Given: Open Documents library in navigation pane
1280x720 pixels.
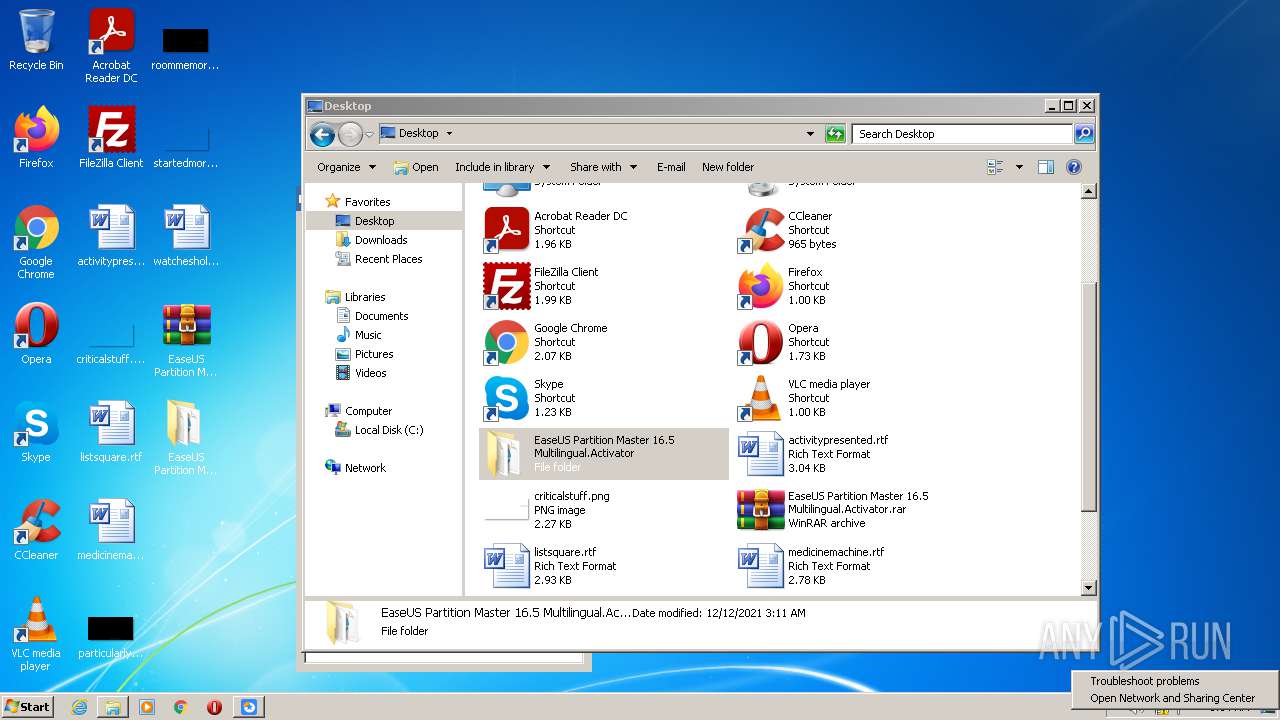Looking at the screenshot, I should 381,316.
